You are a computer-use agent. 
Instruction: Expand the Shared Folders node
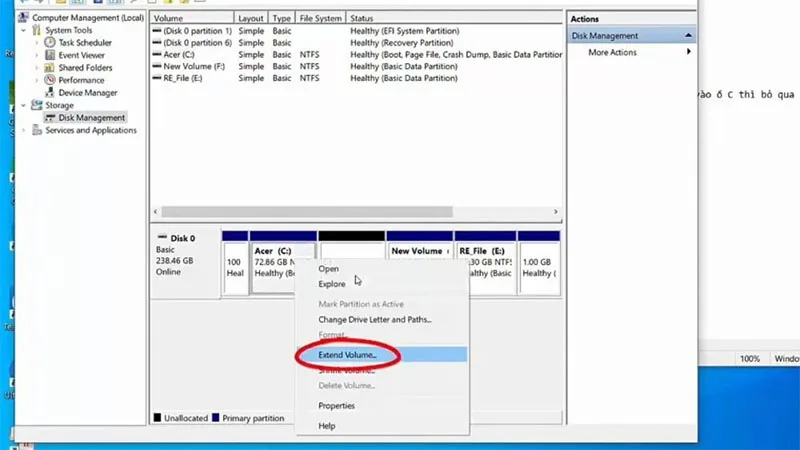point(37,68)
